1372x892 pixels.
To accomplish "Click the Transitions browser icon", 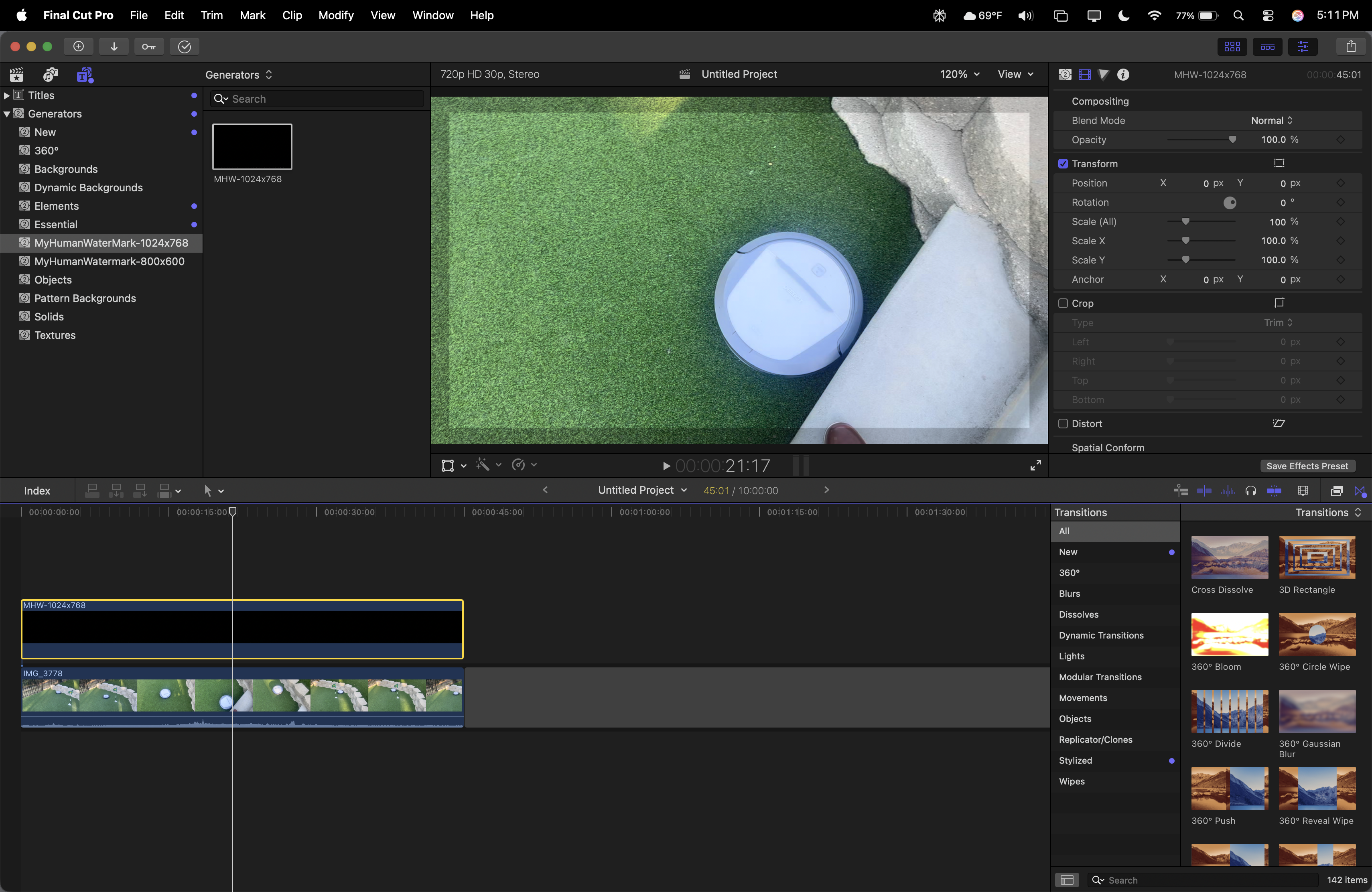I will (x=1360, y=491).
